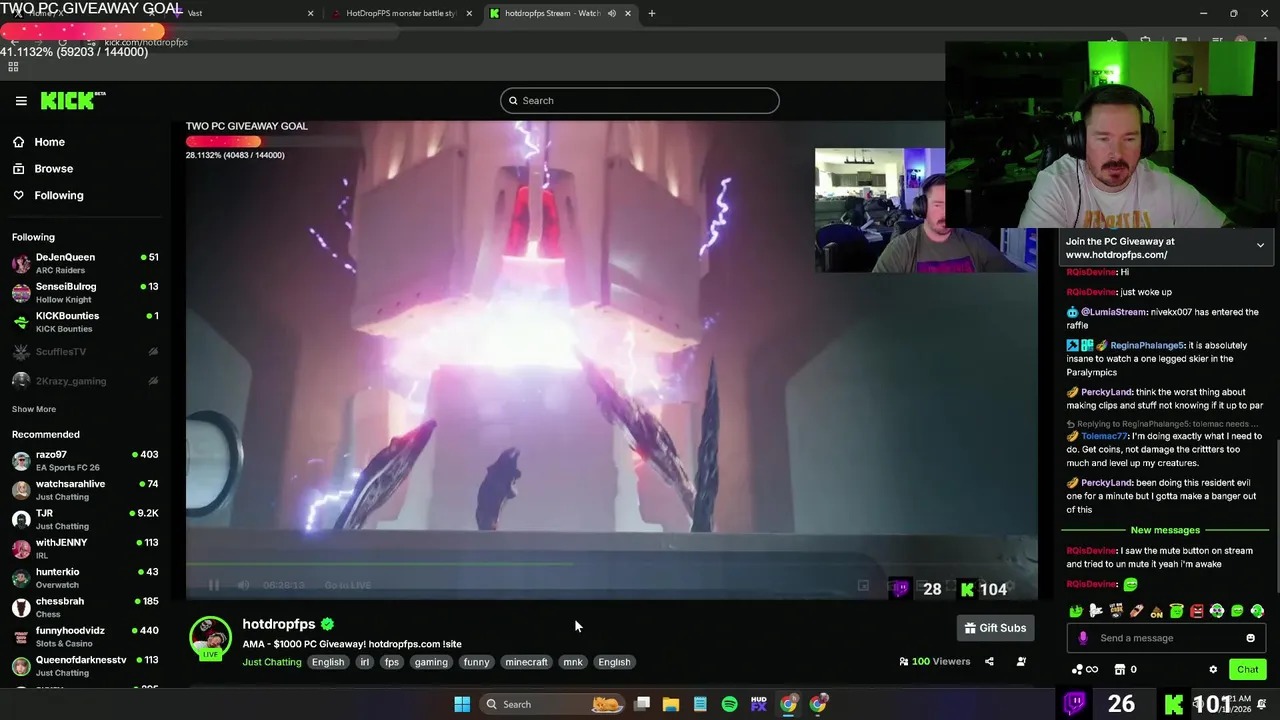Open chat settings gear

pos(1213,670)
